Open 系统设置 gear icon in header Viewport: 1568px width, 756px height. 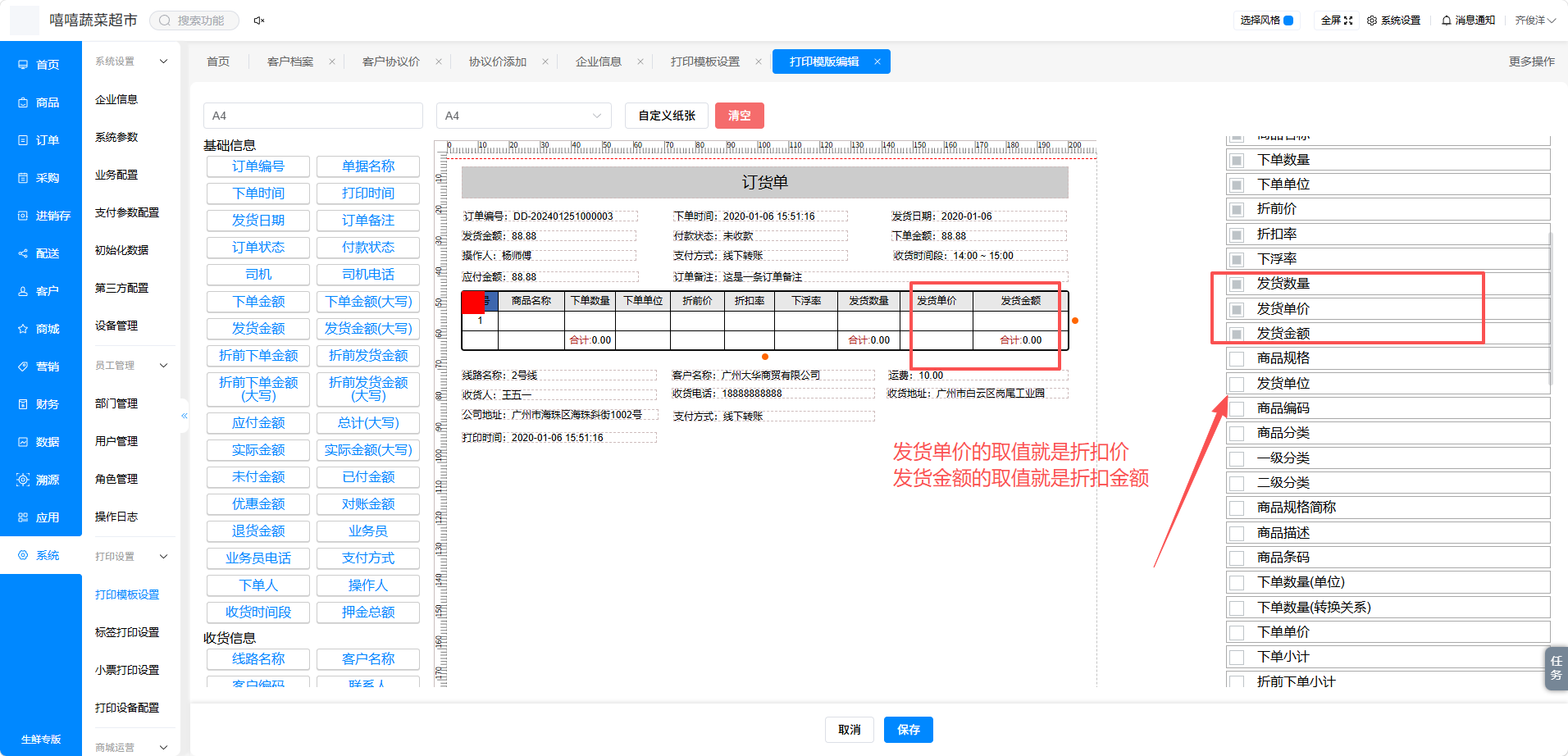pos(1372,20)
